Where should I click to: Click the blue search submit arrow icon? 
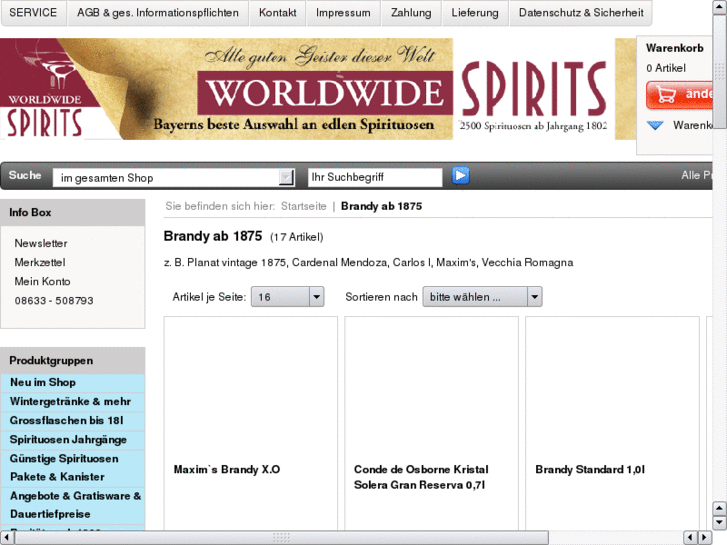click(x=460, y=176)
